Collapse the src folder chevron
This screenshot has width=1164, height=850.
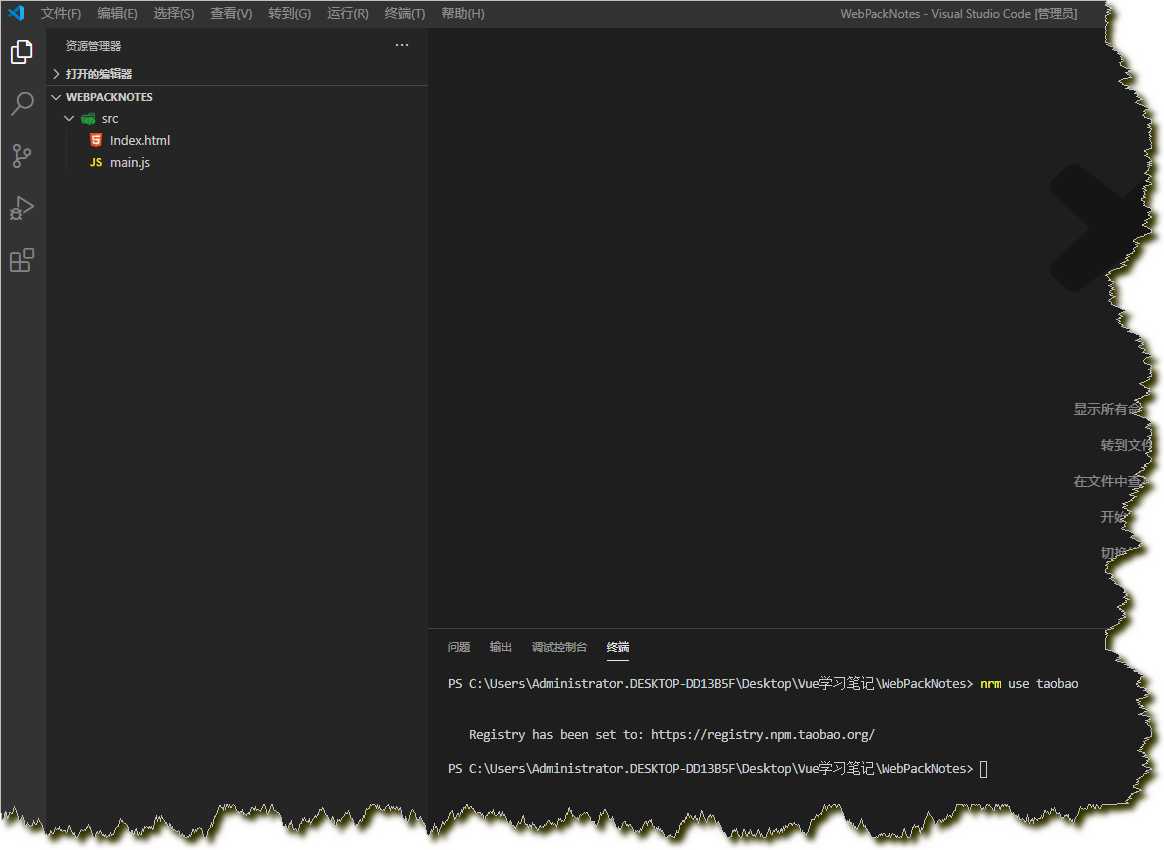pyautogui.click(x=69, y=119)
